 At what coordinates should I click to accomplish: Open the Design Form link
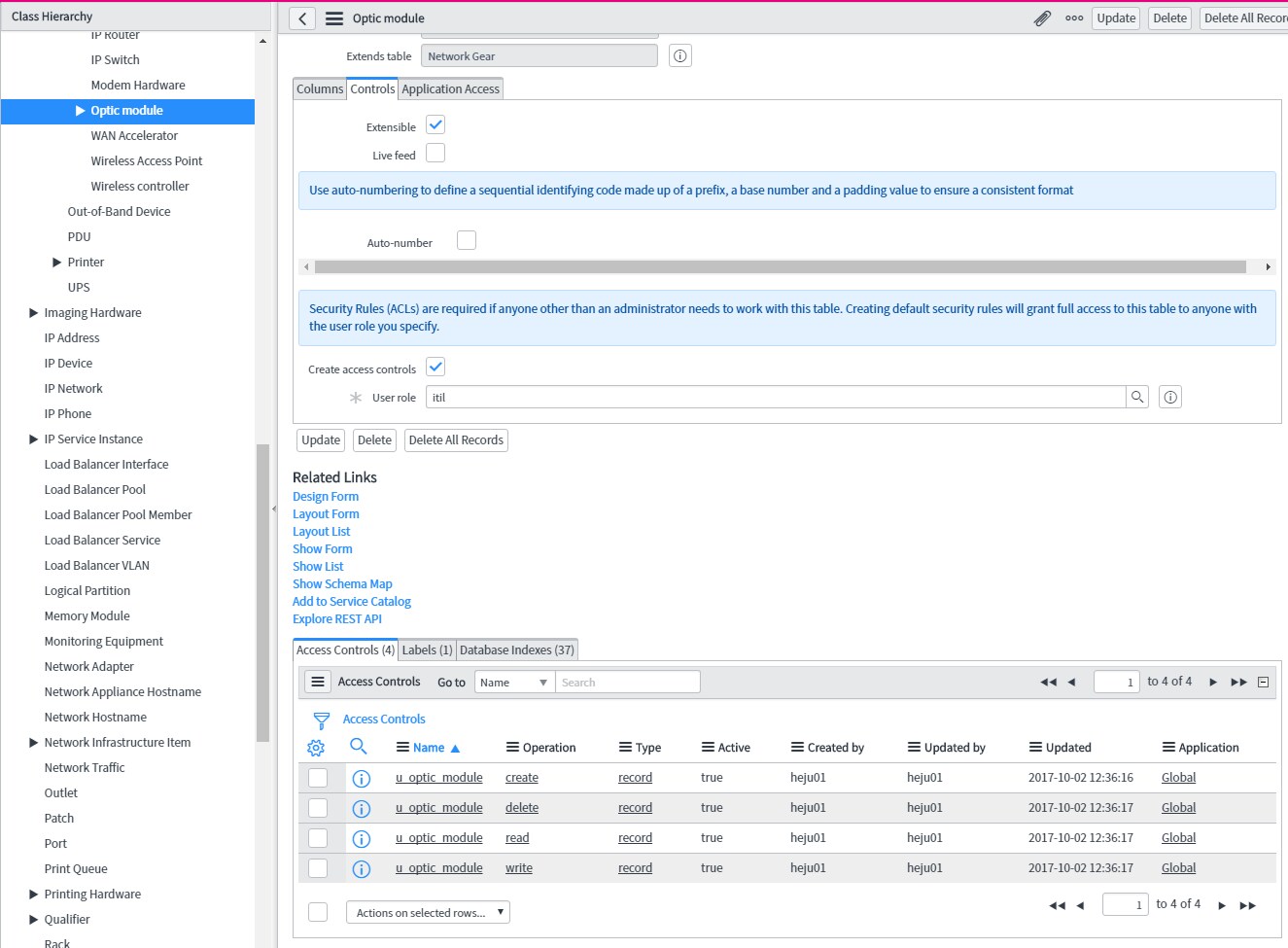[326, 497]
